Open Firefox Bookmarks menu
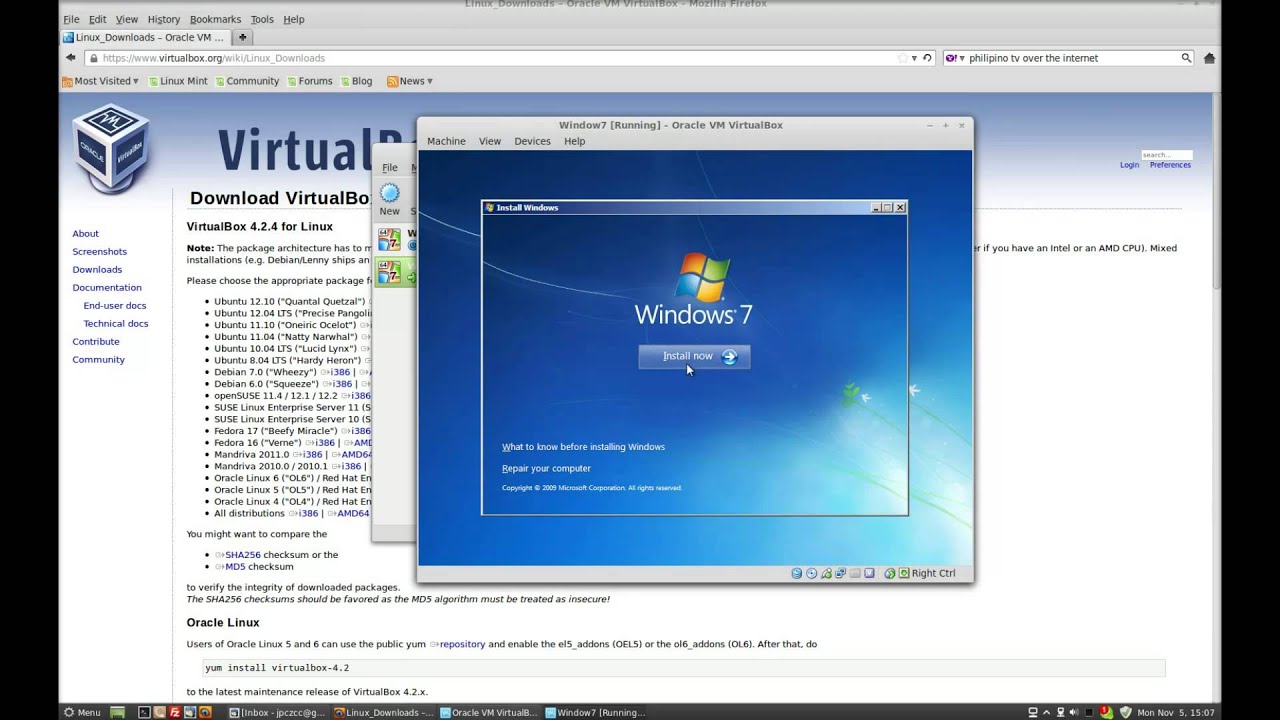The image size is (1280, 720). tap(215, 19)
